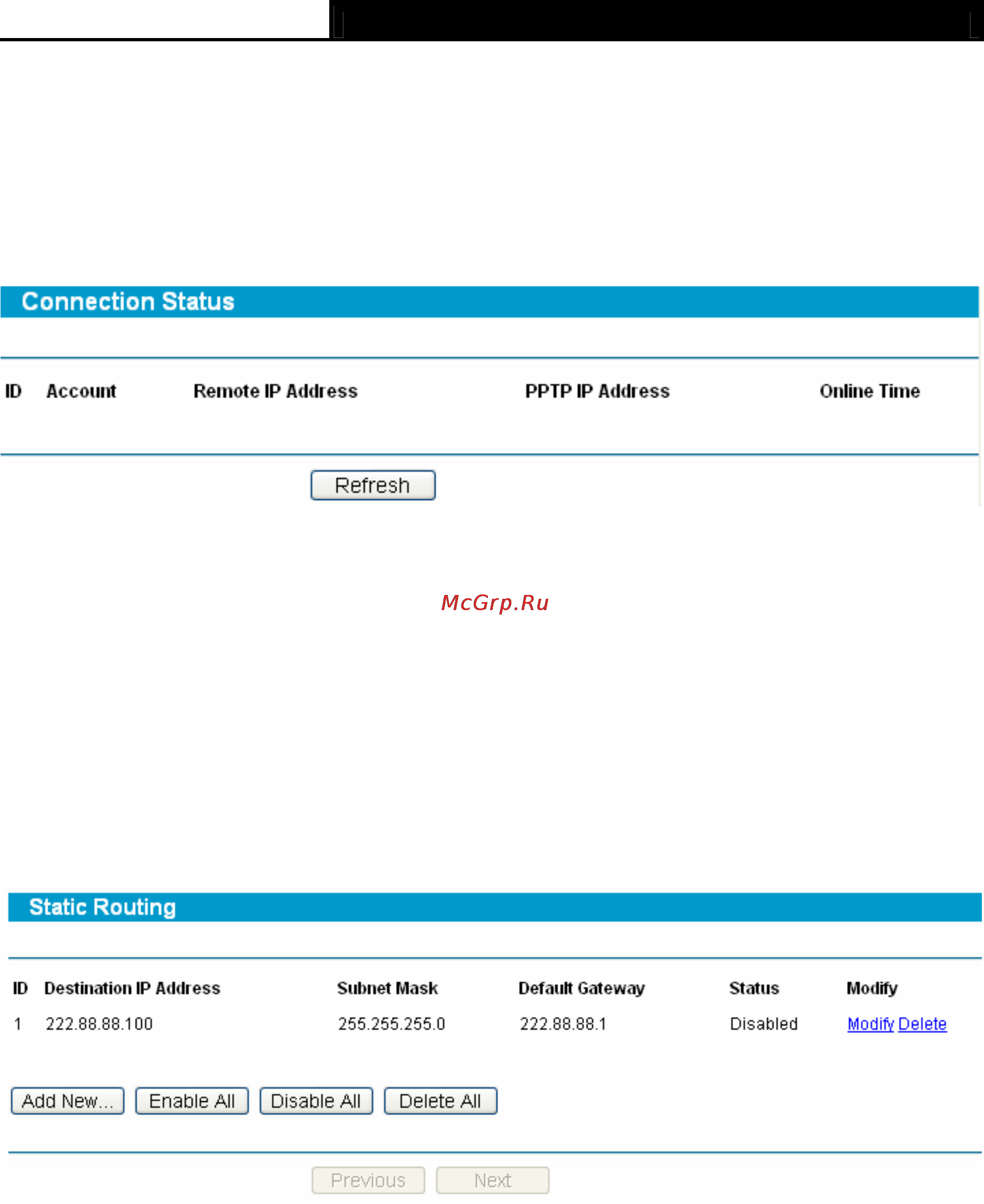Click the Next page button

click(x=493, y=1180)
